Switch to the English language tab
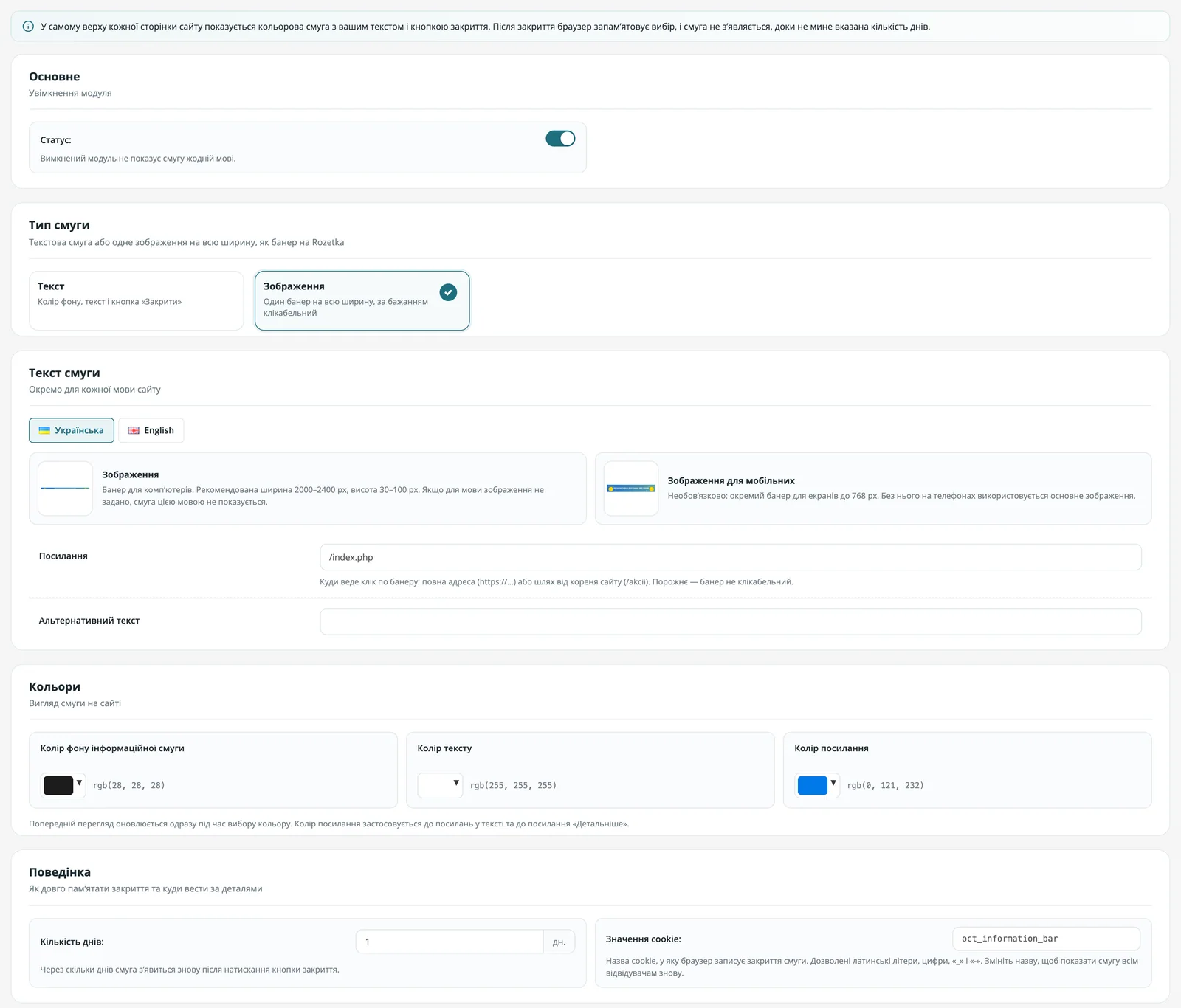The width and height of the screenshot is (1181, 1008). (x=151, y=430)
